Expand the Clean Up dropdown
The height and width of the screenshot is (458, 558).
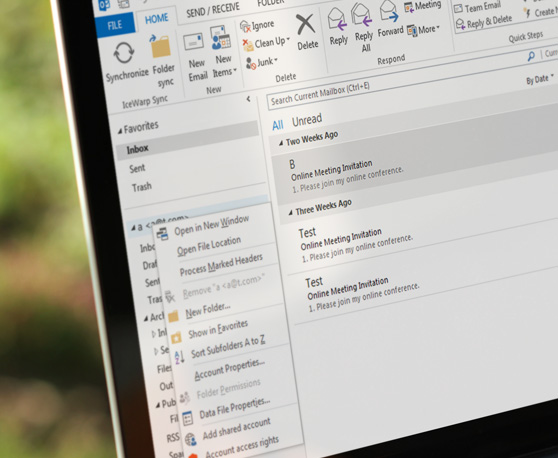(x=288, y=39)
